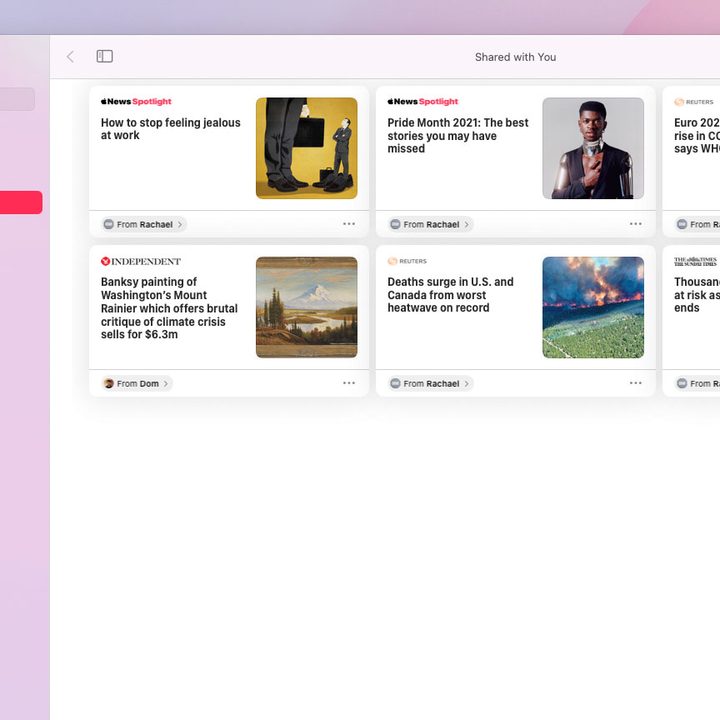Screen dimensions: 720x720
Task: Click the Independent logo on Banksy card
Action: pos(141,261)
